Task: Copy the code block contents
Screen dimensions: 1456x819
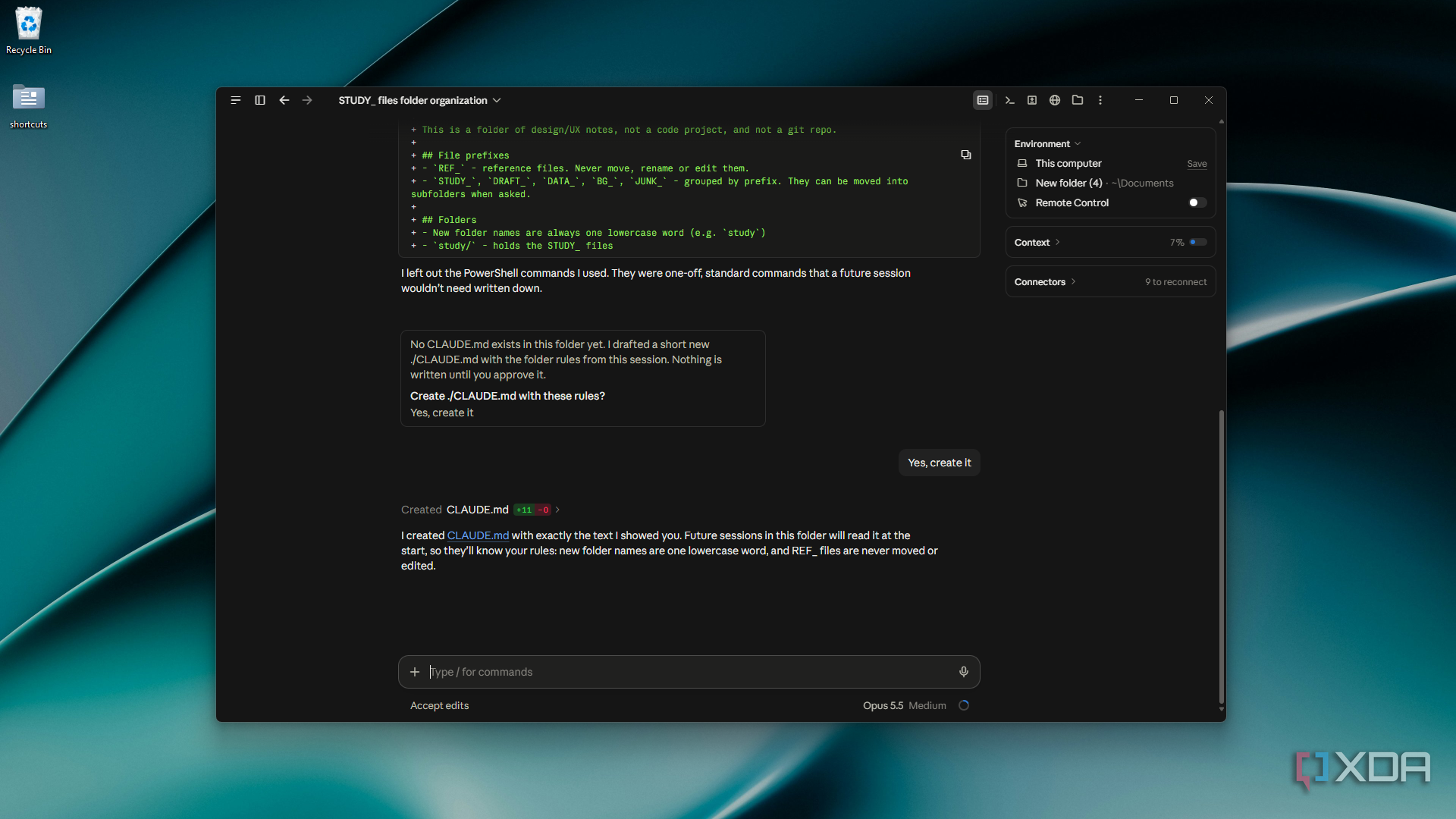Action: tap(966, 155)
